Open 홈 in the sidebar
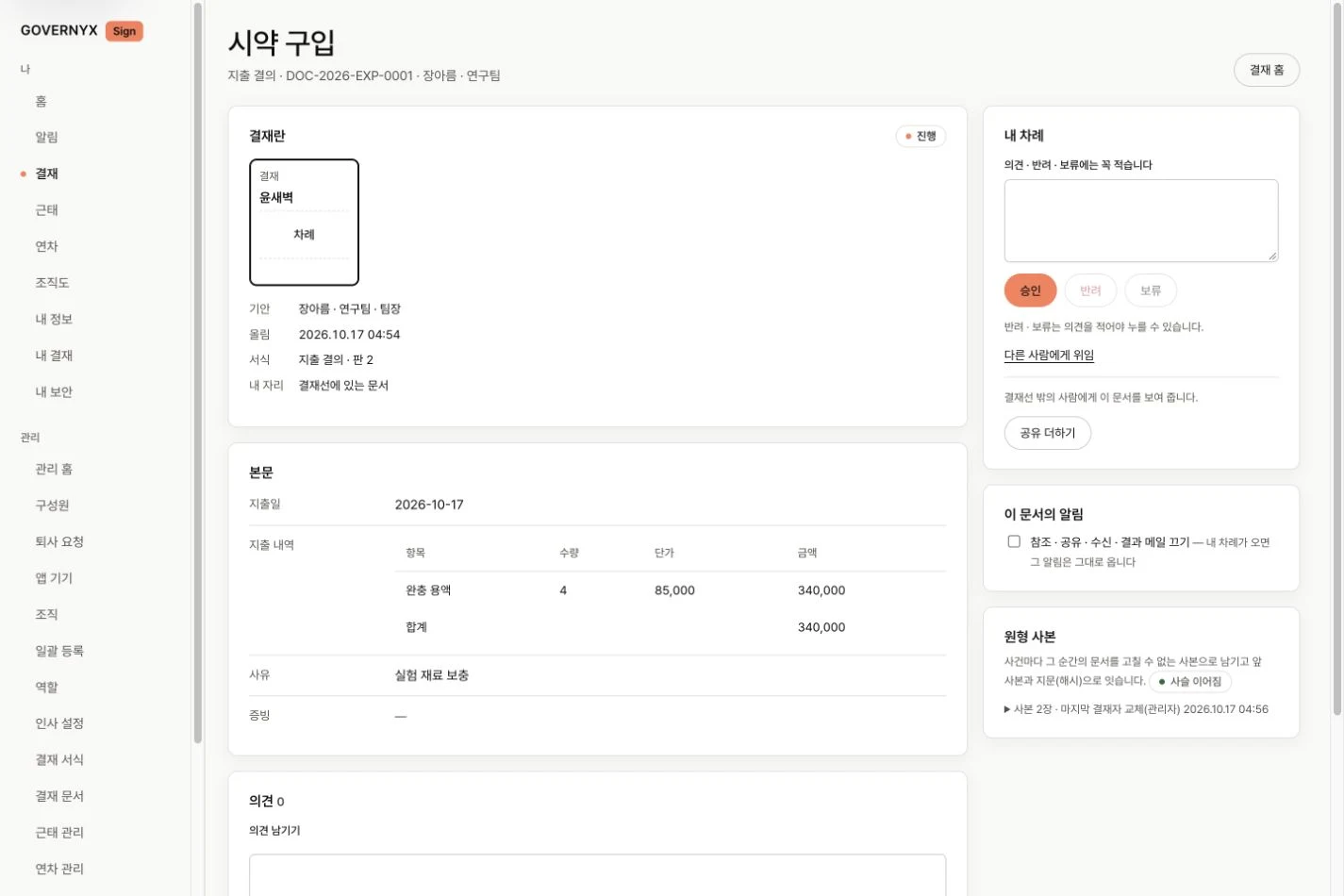Viewport: 1344px width, 896px height. (41, 101)
